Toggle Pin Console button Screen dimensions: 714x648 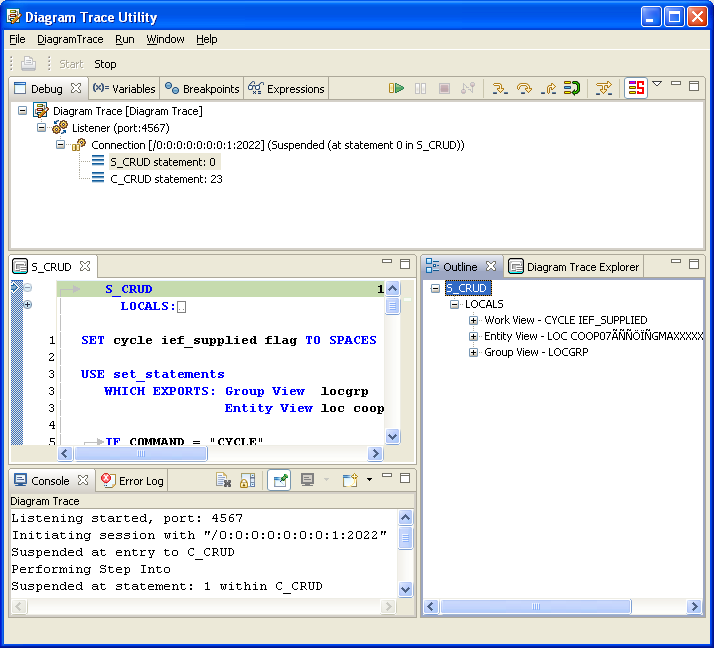pyautogui.click(x=279, y=481)
